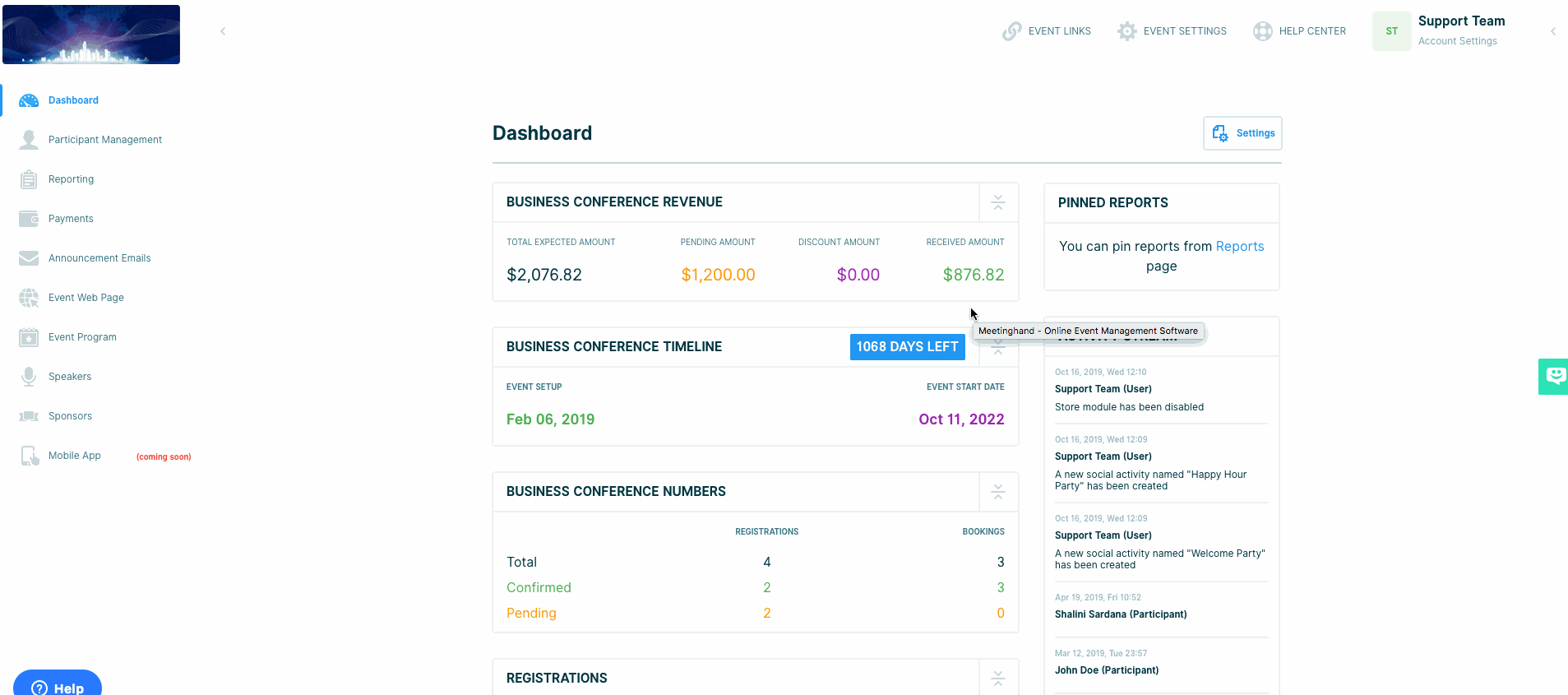
Task: Open Announcement Emails envelope icon
Action: pyautogui.click(x=29, y=258)
